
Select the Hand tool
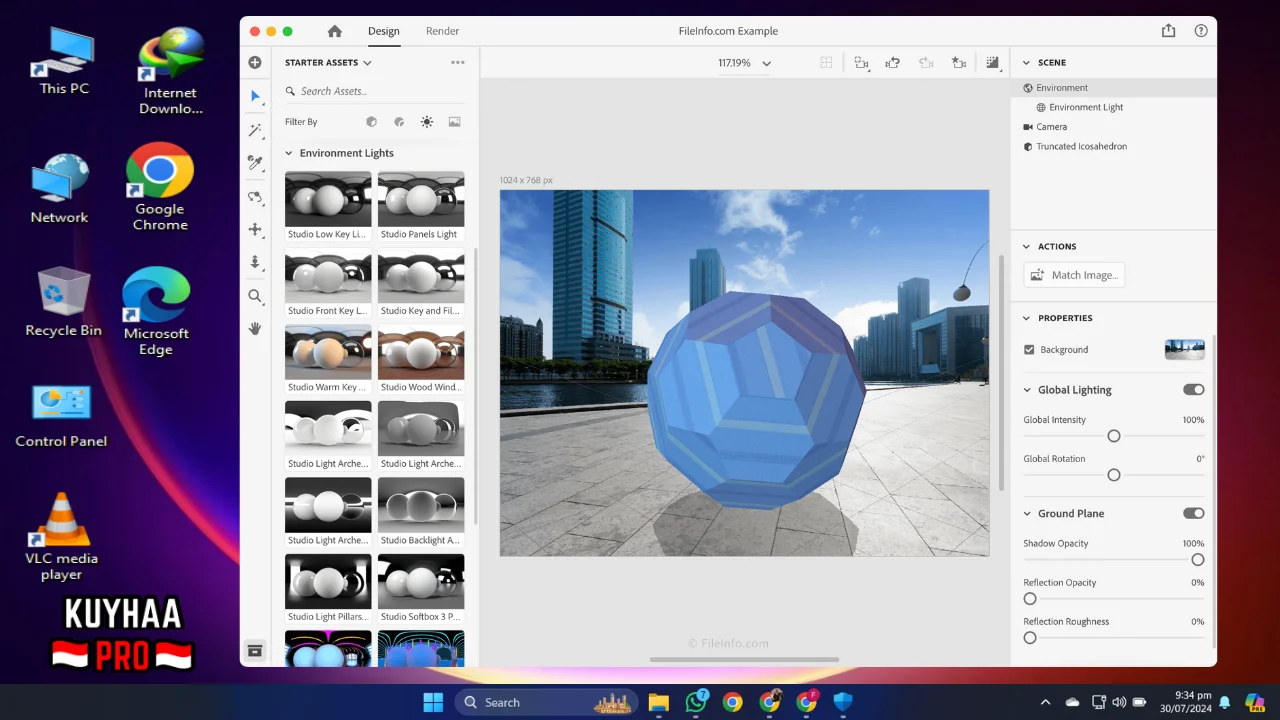tap(255, 328)
